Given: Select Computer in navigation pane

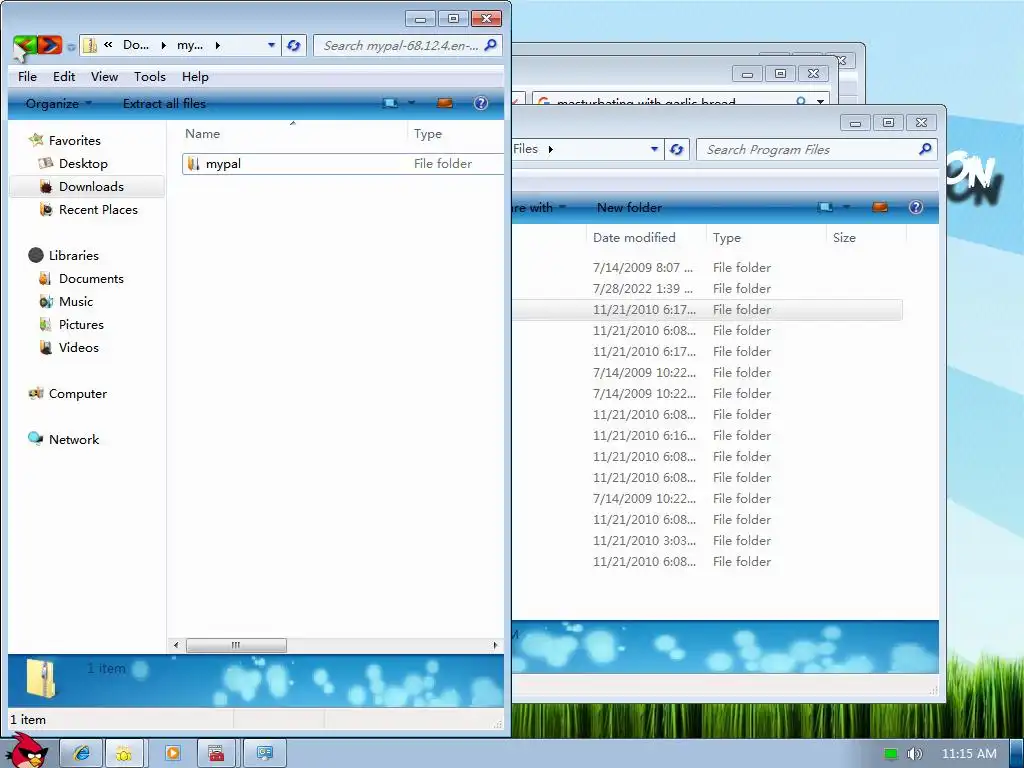Looking at the screenshot, I should pos(78,394).
